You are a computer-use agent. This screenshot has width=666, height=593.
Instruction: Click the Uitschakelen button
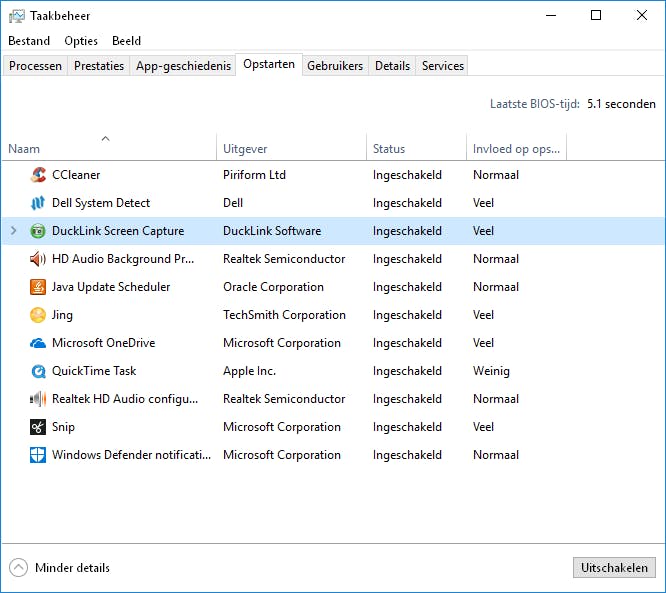[614, 568]
